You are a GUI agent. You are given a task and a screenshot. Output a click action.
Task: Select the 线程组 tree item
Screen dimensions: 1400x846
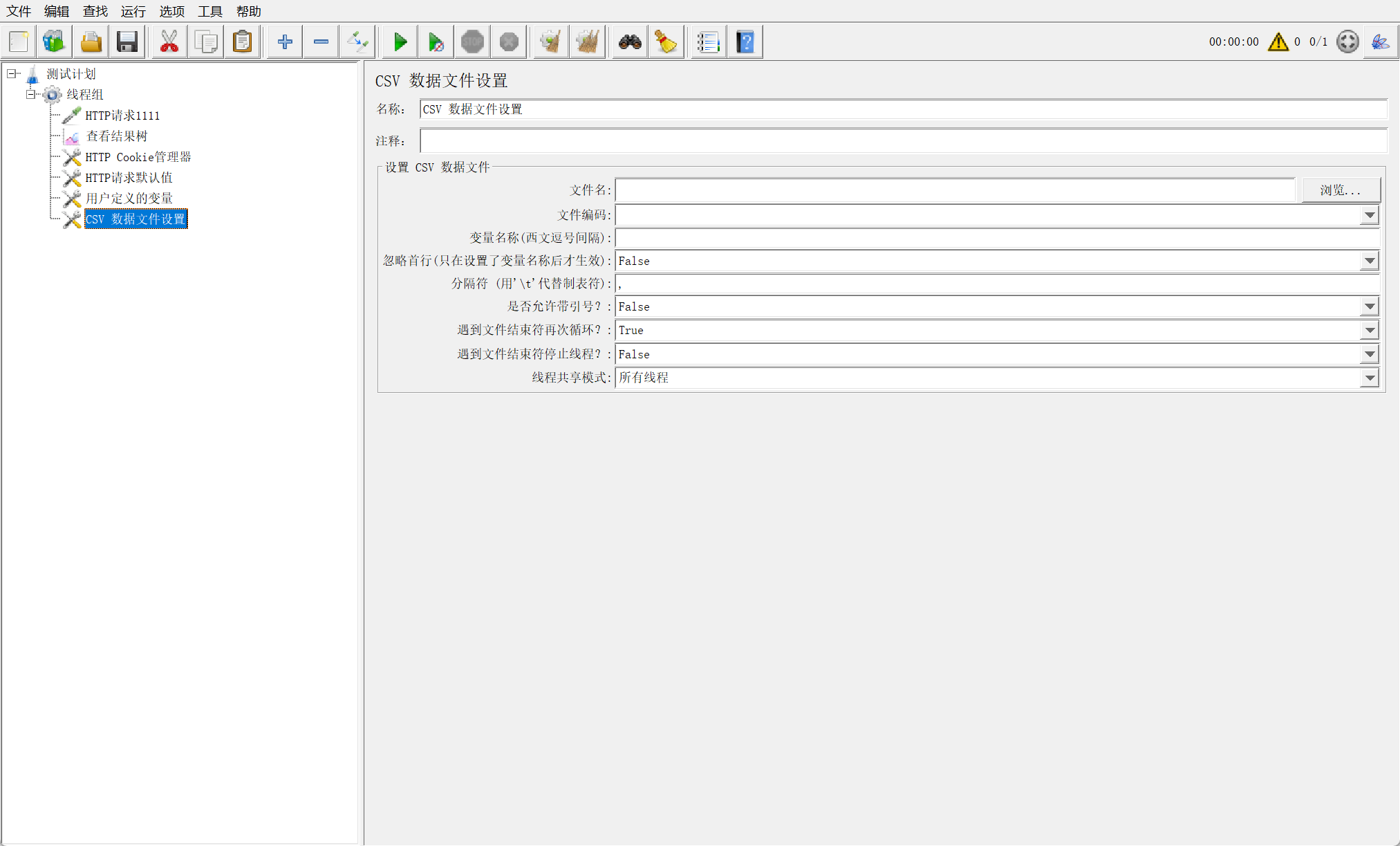(x=85, y=95)
